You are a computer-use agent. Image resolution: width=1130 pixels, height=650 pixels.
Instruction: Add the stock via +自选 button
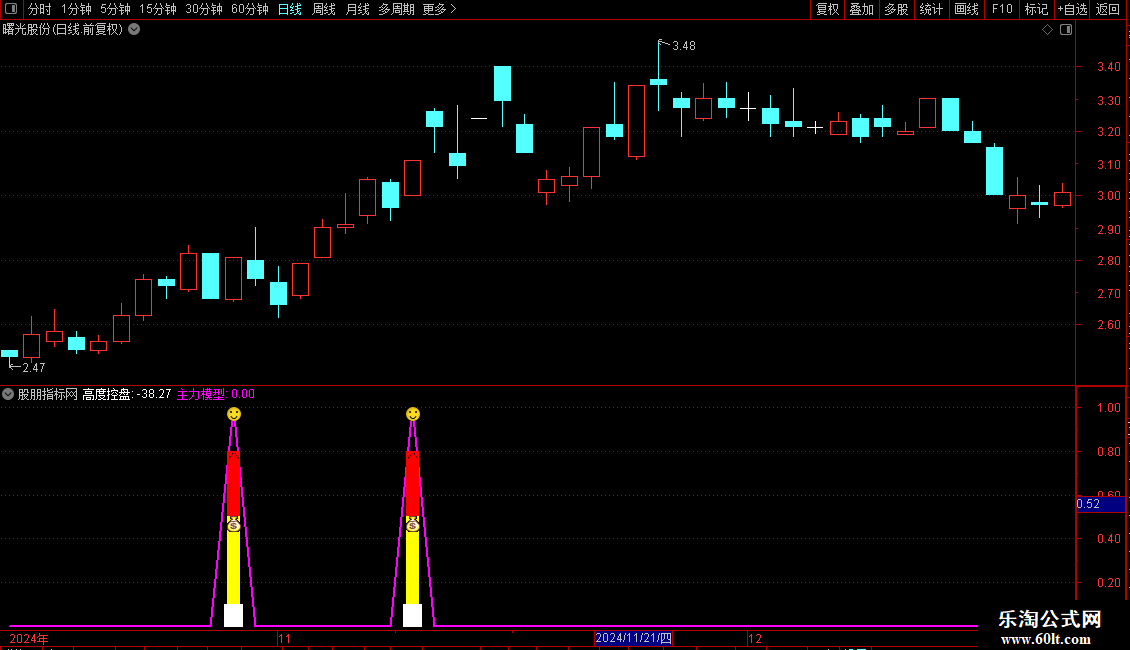(x=1072, y=9)
